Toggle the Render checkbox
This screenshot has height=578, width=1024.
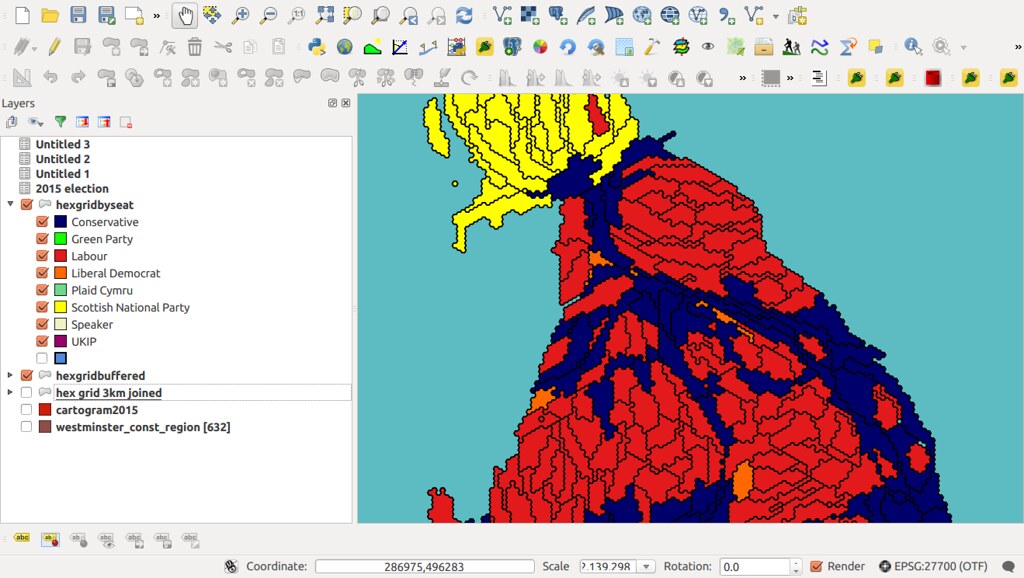pos(817,565)
